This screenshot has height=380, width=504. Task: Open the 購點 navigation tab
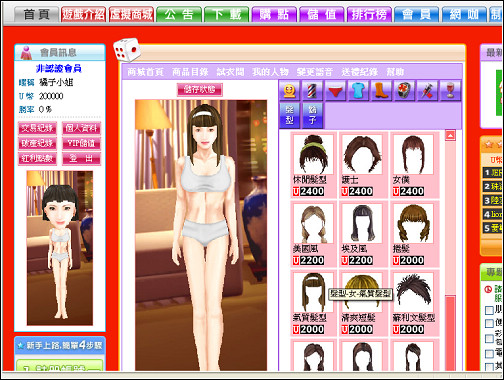pos(274,15)
